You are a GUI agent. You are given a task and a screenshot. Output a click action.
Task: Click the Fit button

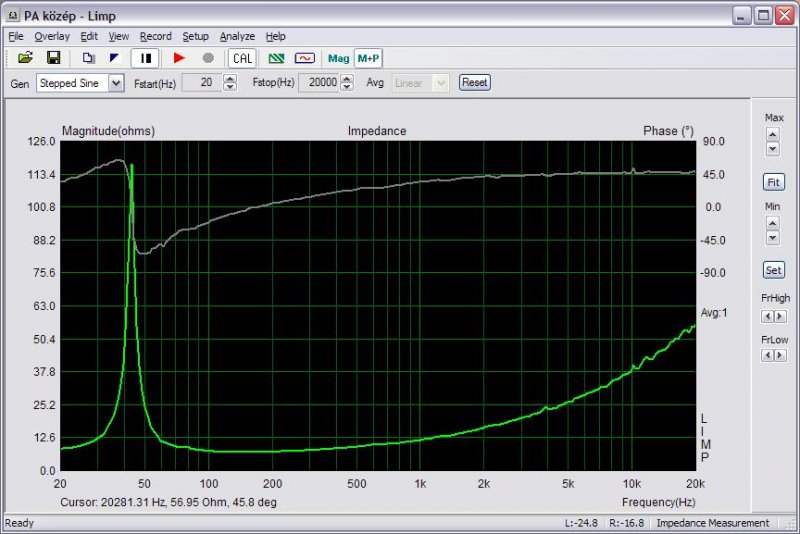pyautogui.click(x=773, y=182)
